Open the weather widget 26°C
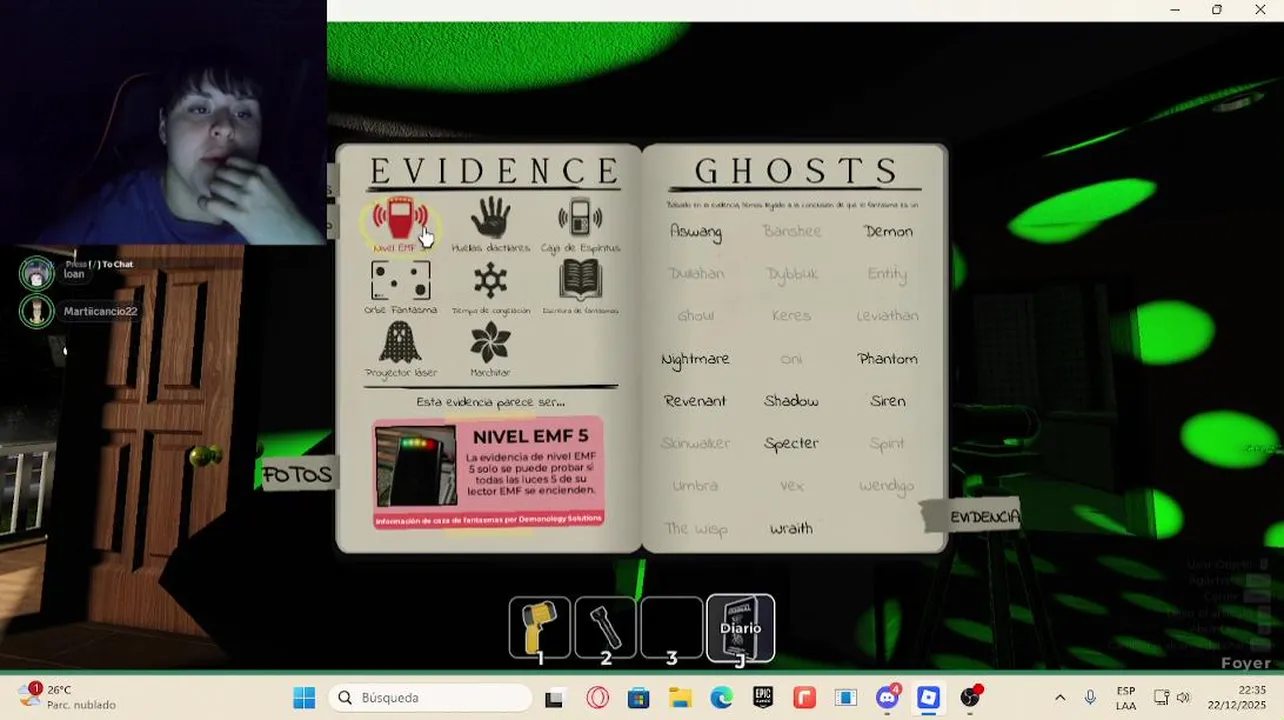 pyautogui.click(x=68, y=697)
